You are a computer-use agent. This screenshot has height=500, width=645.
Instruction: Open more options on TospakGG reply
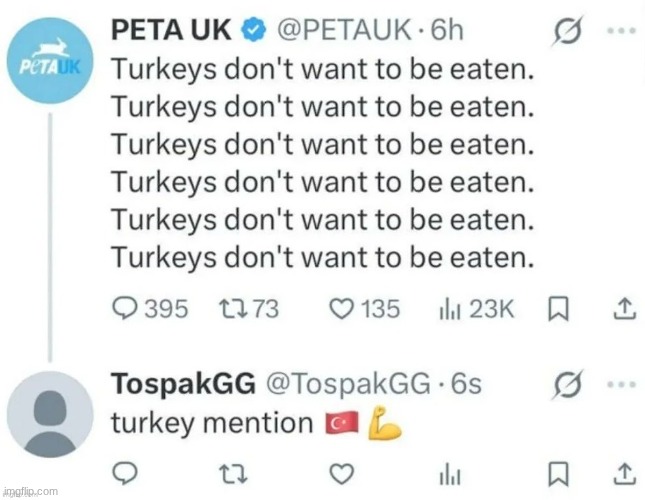point(626,383)
